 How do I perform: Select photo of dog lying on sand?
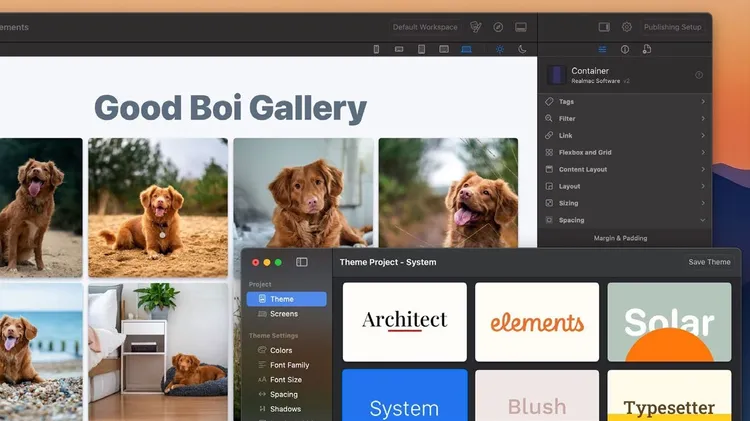click(x=158, y=208)
